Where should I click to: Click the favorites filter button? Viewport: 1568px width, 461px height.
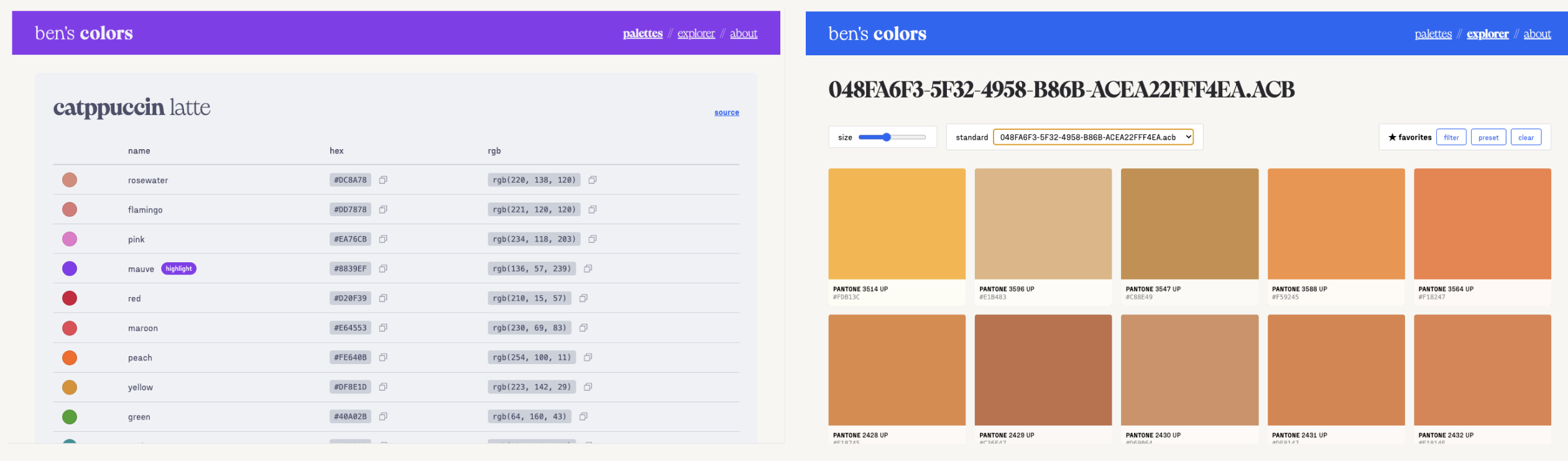(x=1450, y=137)
